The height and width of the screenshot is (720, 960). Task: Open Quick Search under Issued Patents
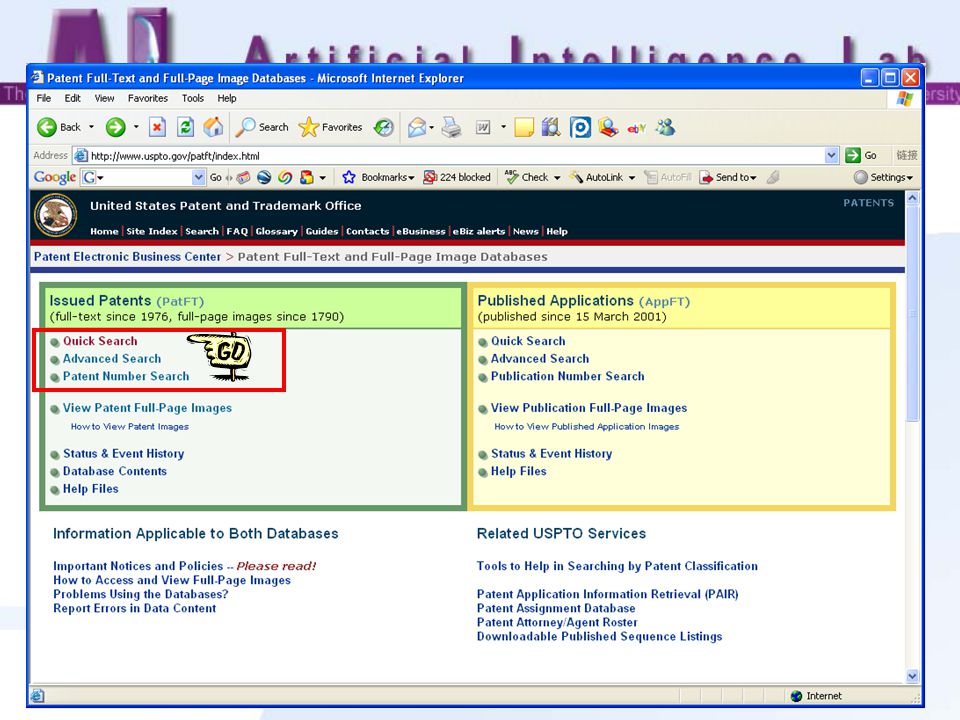[100, 341]
